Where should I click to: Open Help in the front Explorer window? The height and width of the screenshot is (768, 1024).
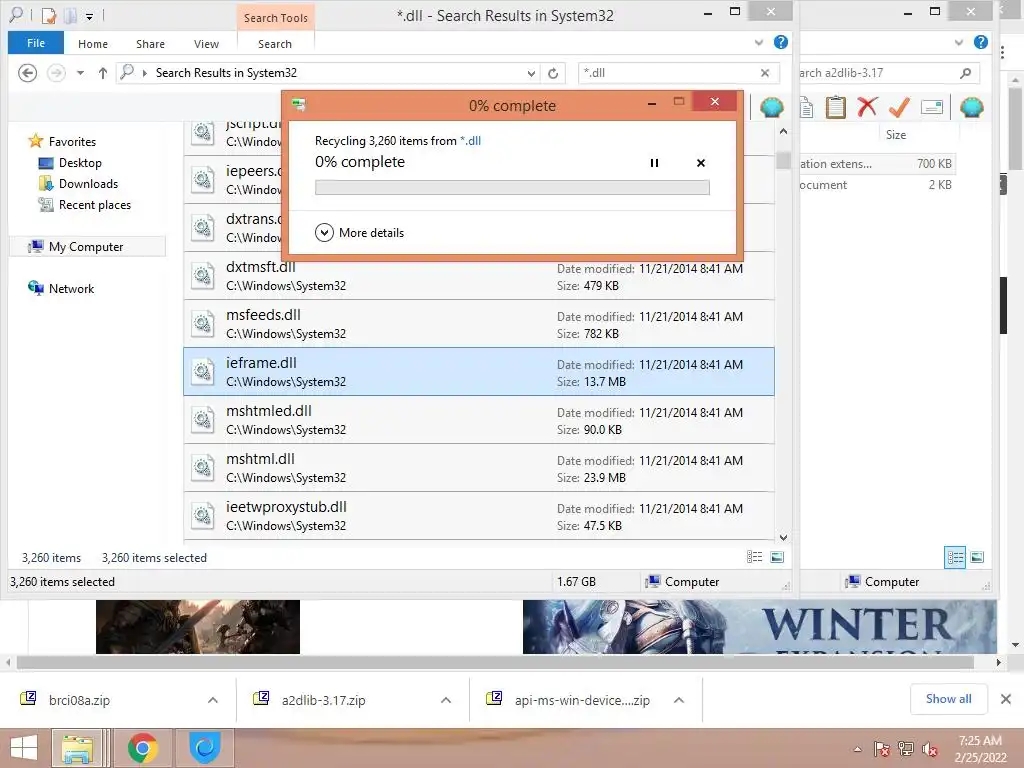click(780, 42)
